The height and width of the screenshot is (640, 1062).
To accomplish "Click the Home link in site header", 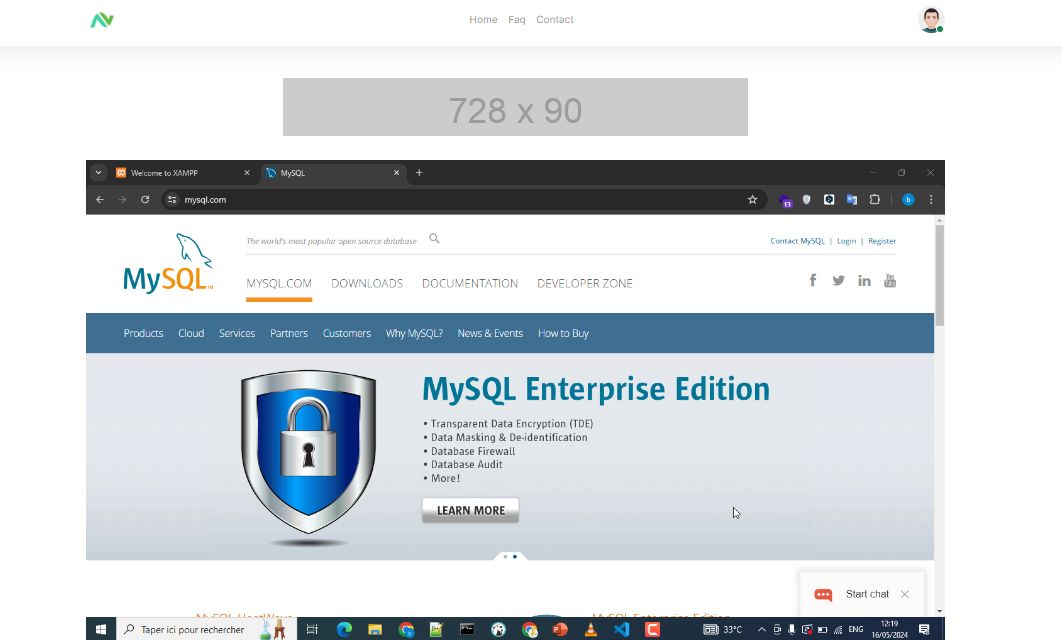I will 484,20.
